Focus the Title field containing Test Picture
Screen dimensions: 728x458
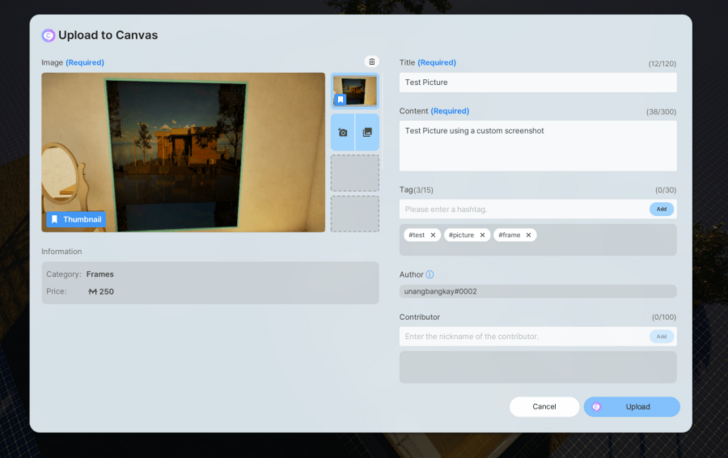tap(537, 82)
